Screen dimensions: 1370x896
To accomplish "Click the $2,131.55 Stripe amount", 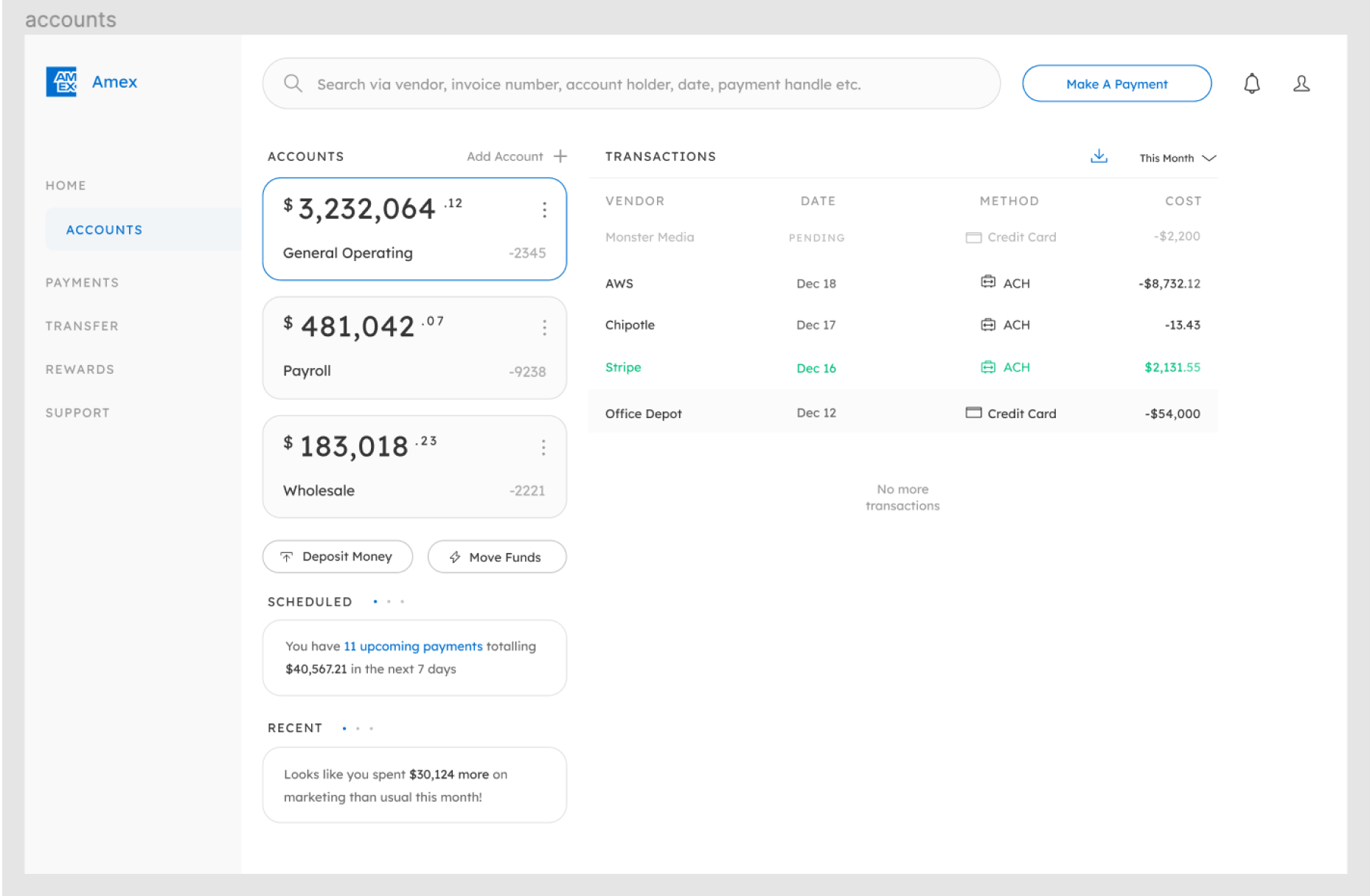I will 1172,367.
